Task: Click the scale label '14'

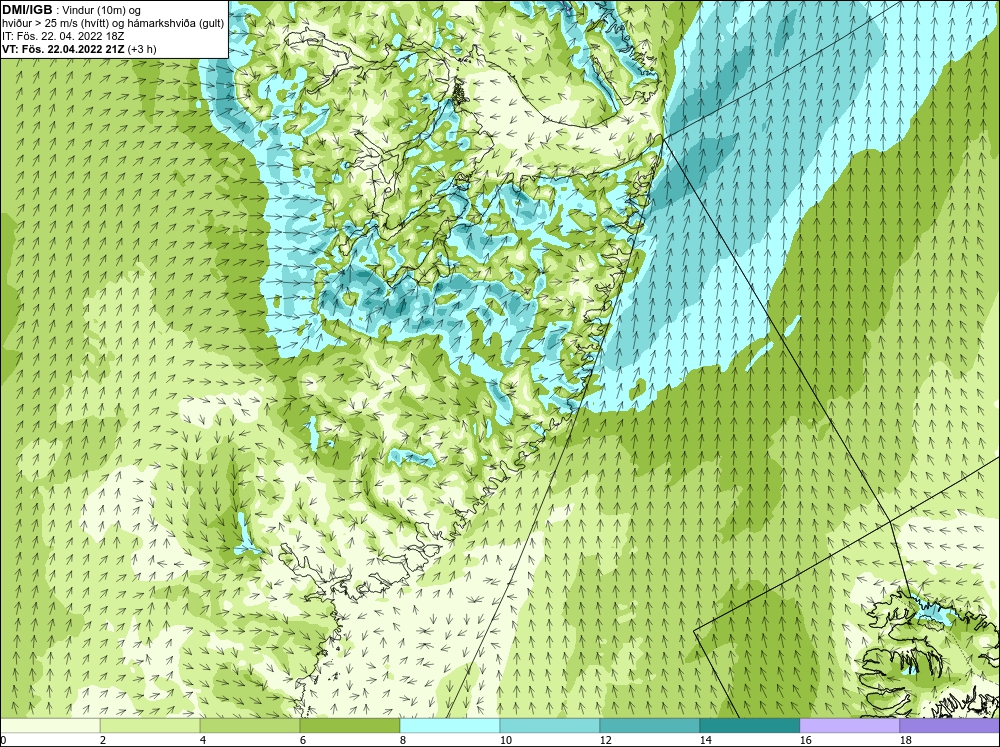Action: click(x=705, y=740)
